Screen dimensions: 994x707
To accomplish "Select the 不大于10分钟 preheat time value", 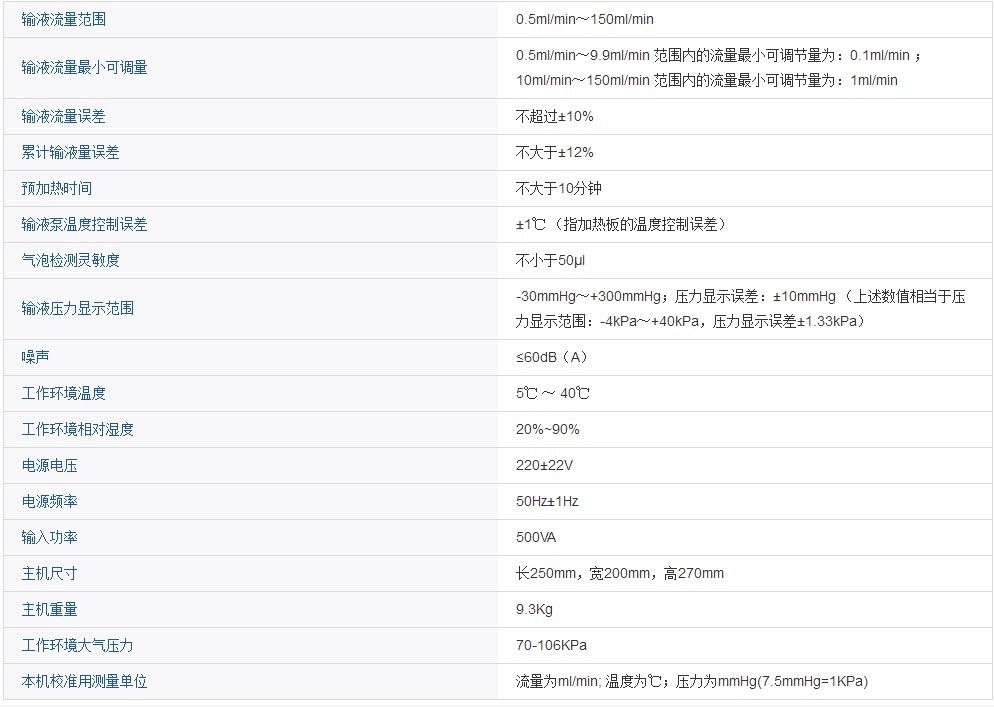I will [558, 188].
